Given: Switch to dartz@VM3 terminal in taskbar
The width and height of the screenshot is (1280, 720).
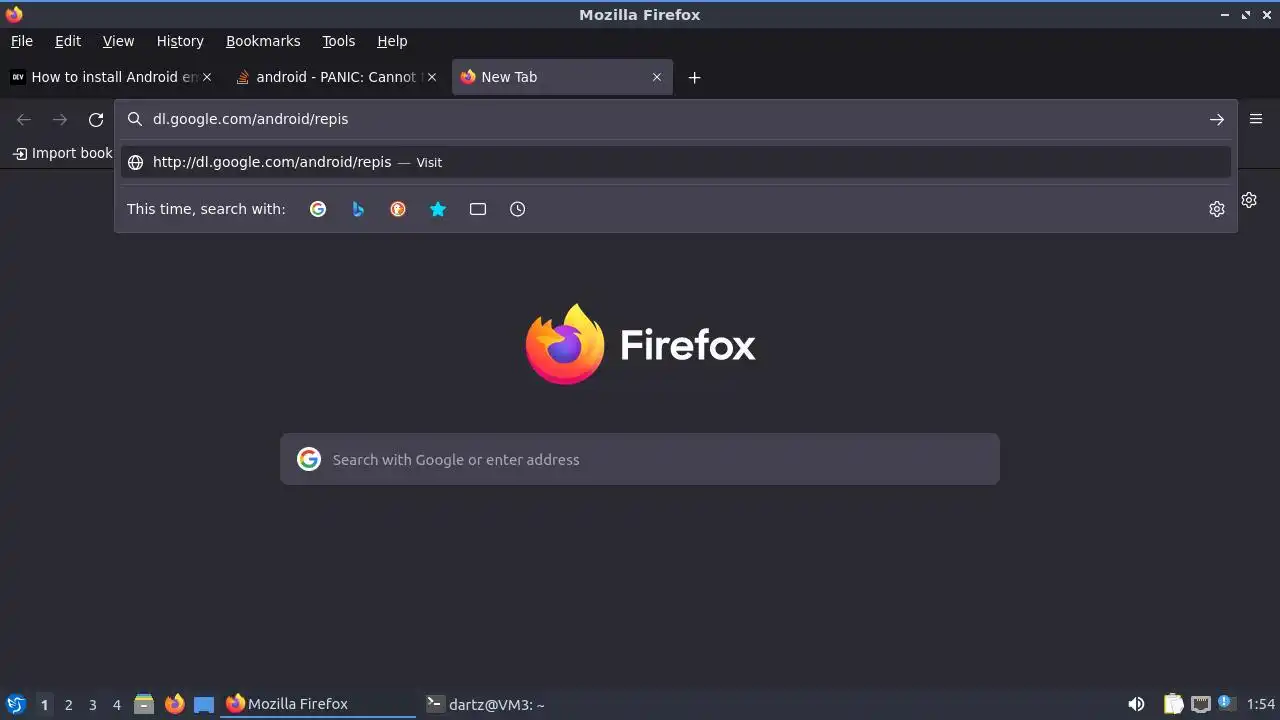Looking at the screenshot, I should pyautogui.click(x=520, y=704).
